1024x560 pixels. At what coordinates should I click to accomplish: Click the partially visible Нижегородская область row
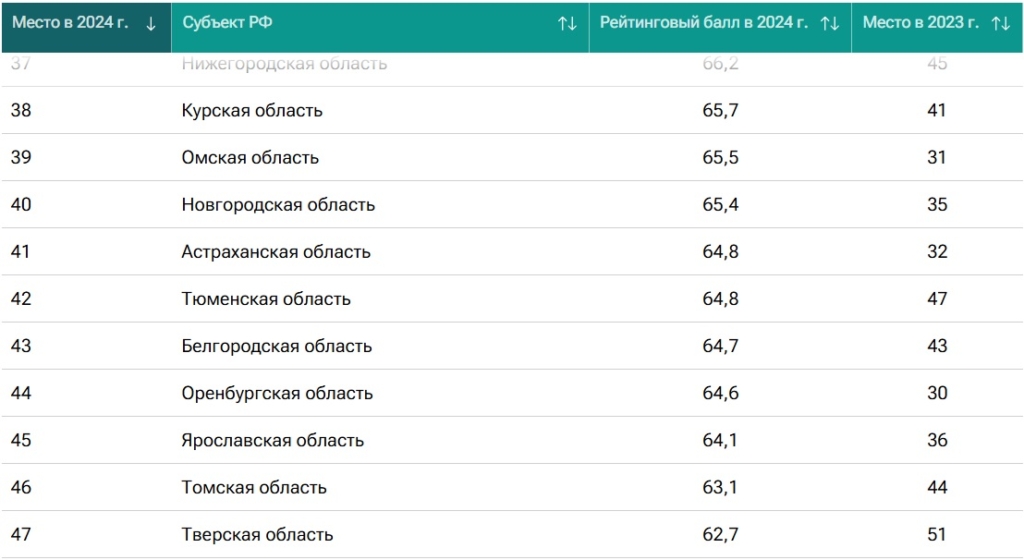284,65
